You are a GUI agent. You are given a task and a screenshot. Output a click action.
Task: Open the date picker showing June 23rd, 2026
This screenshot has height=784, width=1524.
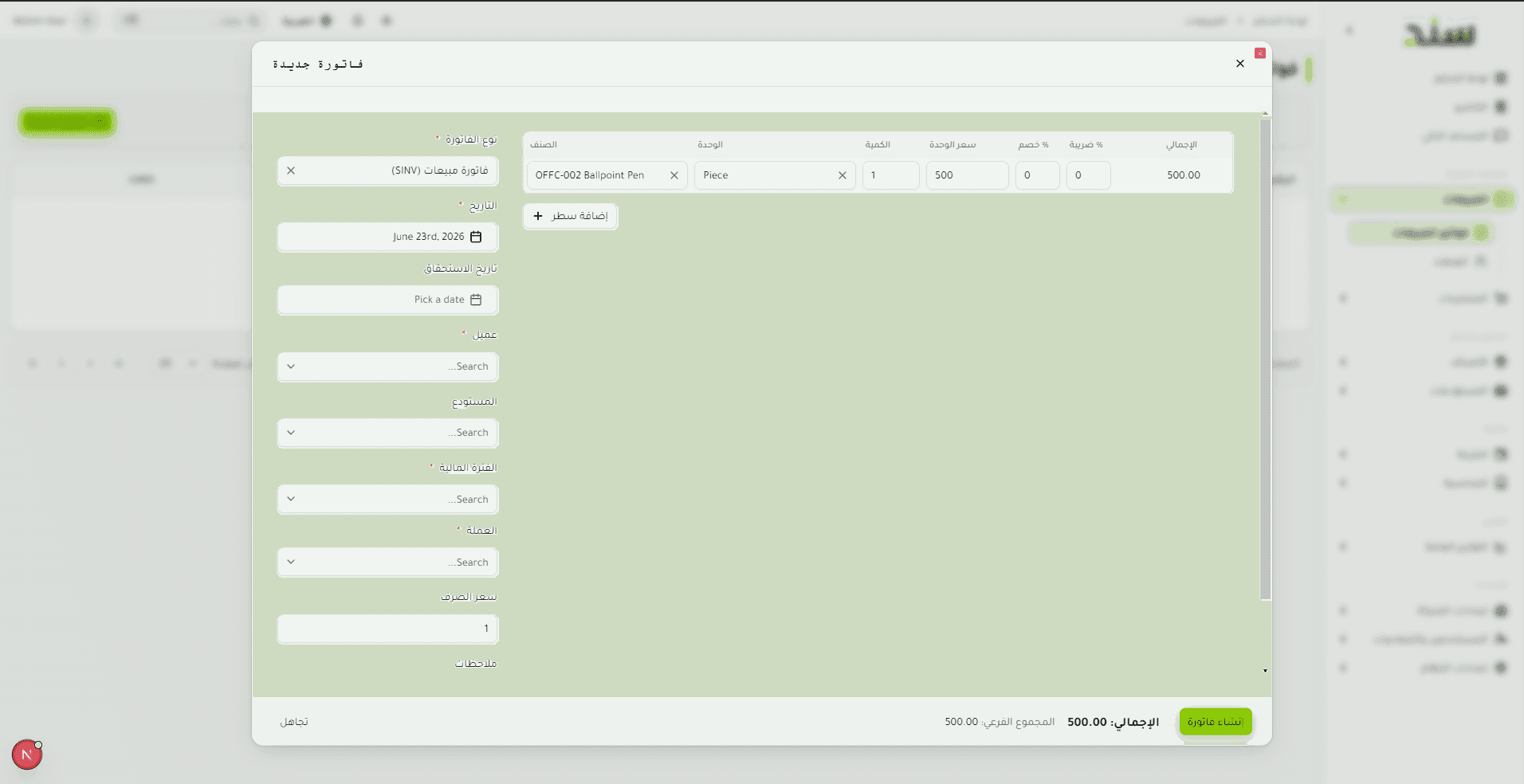tap(387, 237)
